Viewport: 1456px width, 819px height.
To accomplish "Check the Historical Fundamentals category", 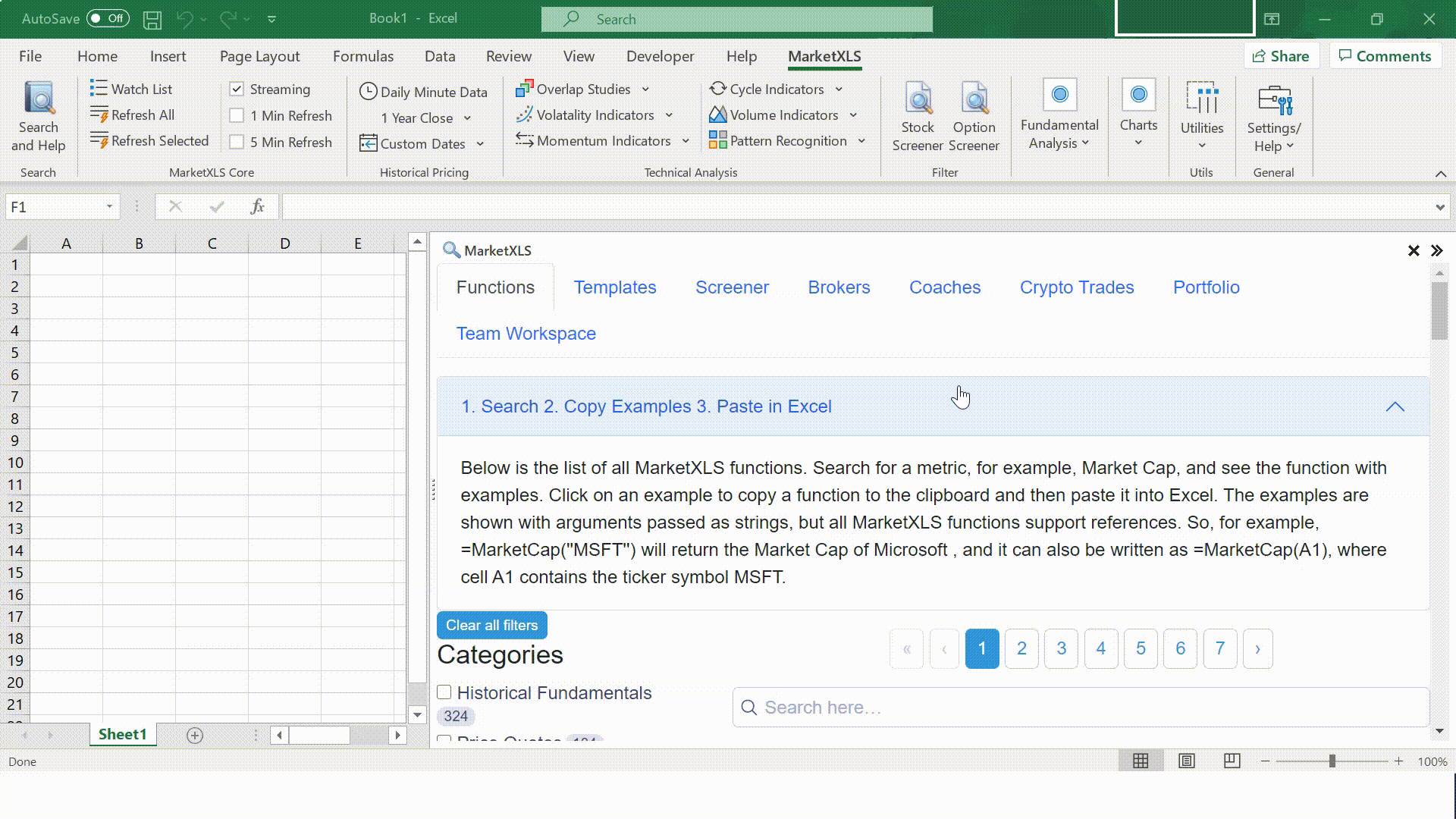I will (x=444, y=692).
